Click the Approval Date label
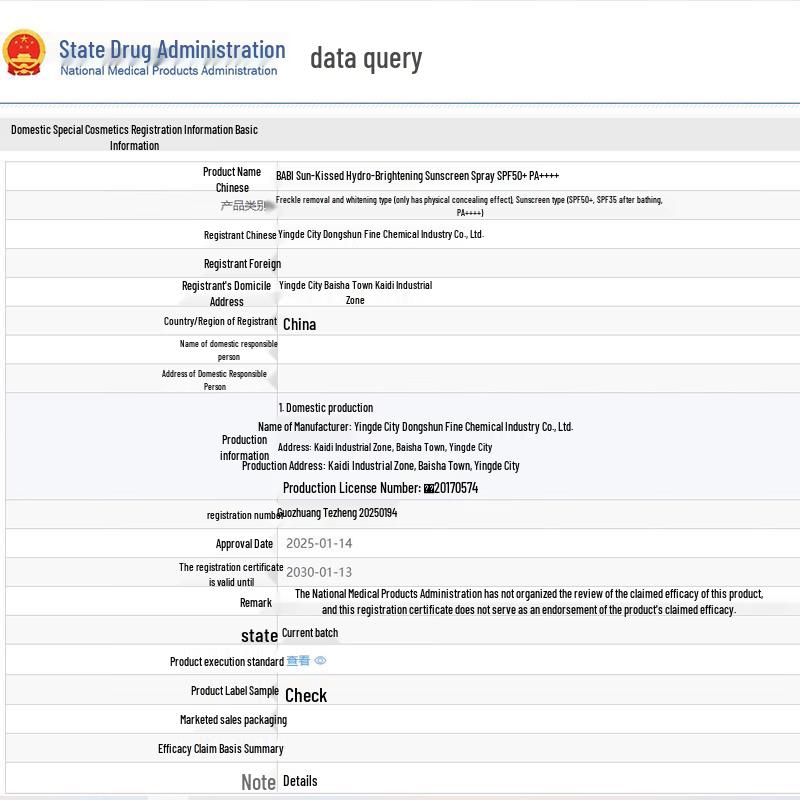800x800 pixels. 244,544
